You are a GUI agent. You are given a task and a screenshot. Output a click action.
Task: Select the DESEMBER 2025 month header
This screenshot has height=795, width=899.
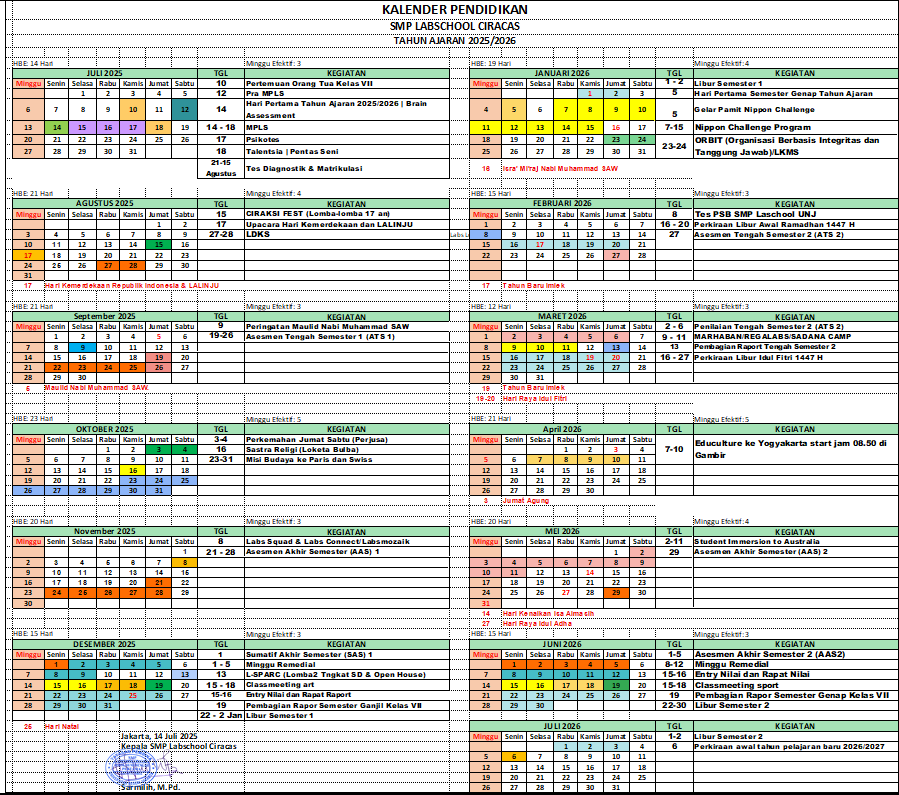pyautogui.click(x=104, y=644)
